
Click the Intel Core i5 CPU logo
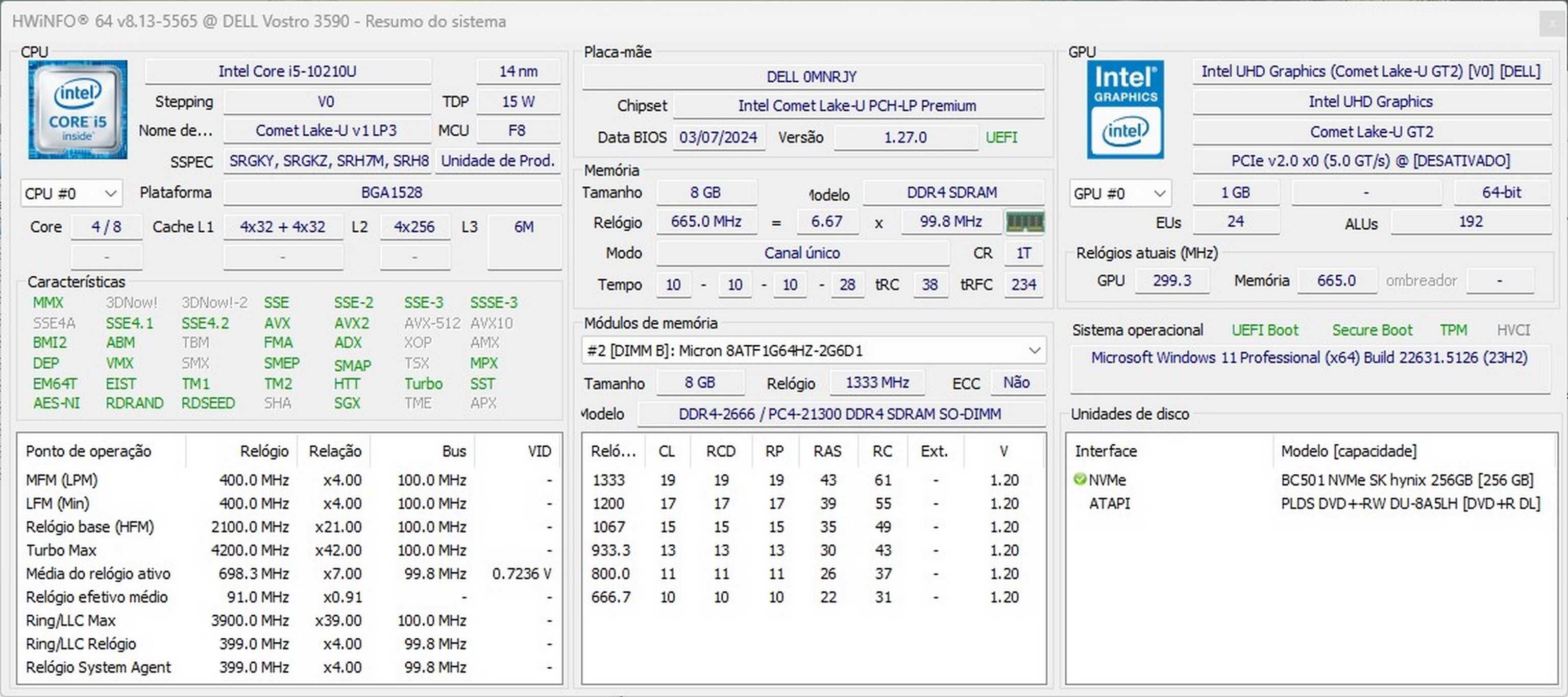[77, 110]
